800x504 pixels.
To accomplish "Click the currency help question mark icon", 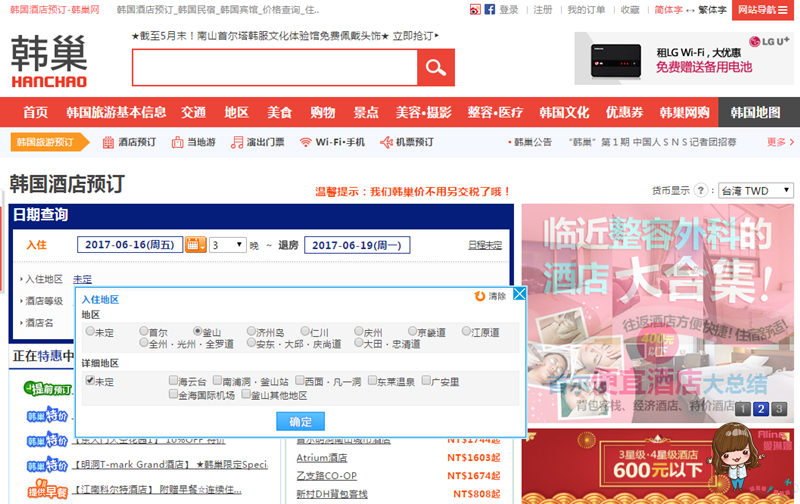I will (x=701, y=191).
